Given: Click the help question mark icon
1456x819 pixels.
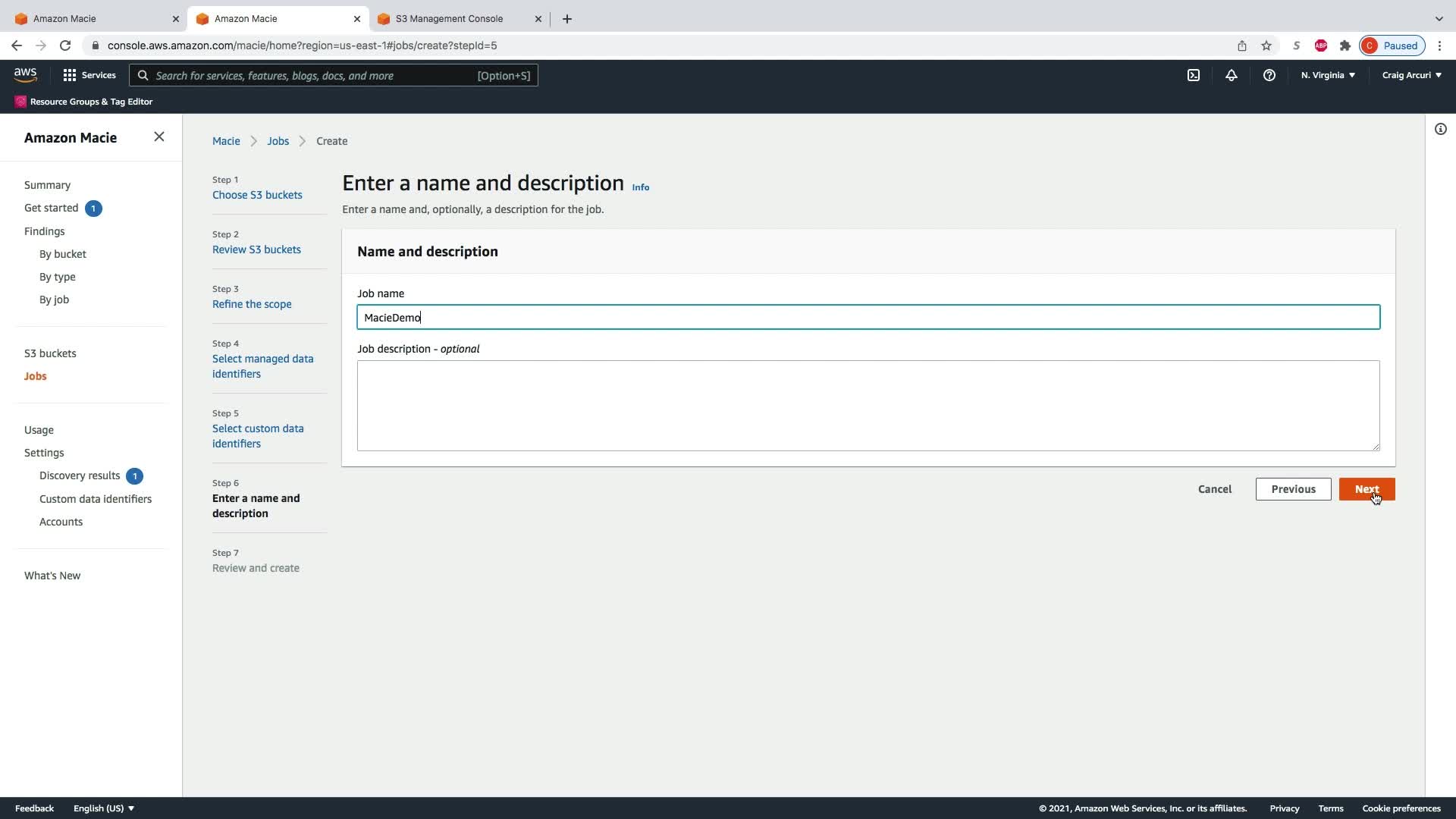Looking at the screenshot, I should (1269, 75).
